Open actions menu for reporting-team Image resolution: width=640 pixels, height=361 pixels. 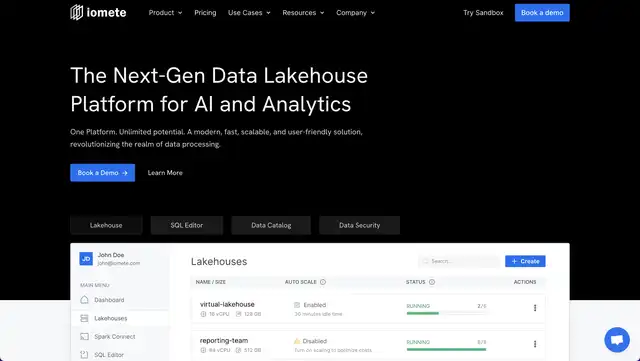pyautogui.click(x=535, y=344)
